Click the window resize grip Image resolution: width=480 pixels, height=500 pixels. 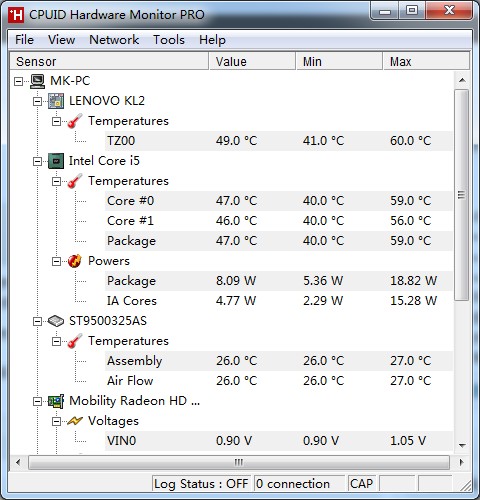point(465,485)
